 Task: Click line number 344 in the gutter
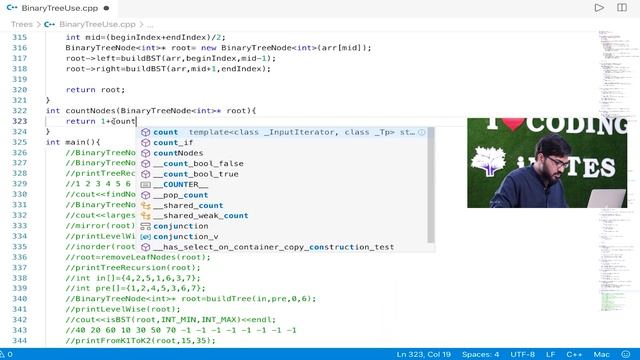(20, 340)
